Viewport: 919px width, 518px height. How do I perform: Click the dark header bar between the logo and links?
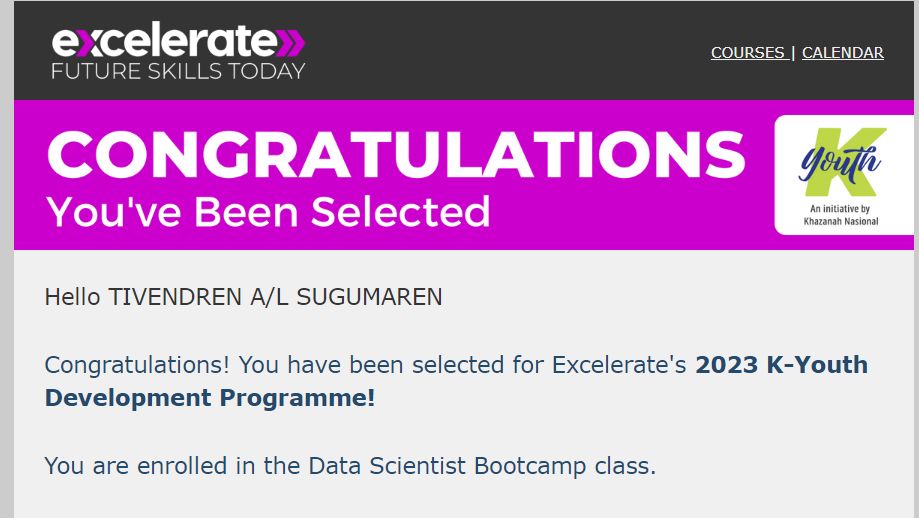tap(508, 51)
